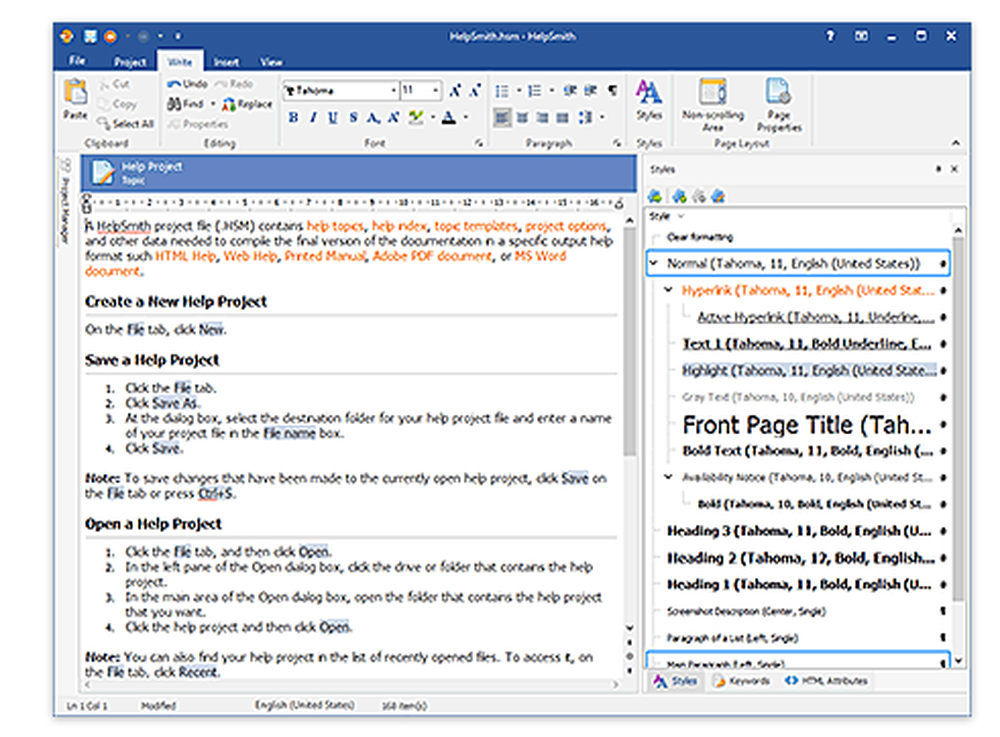This screenshot has width=1000, height=737.
Task: Open the Replace tool
Action: 247,104
